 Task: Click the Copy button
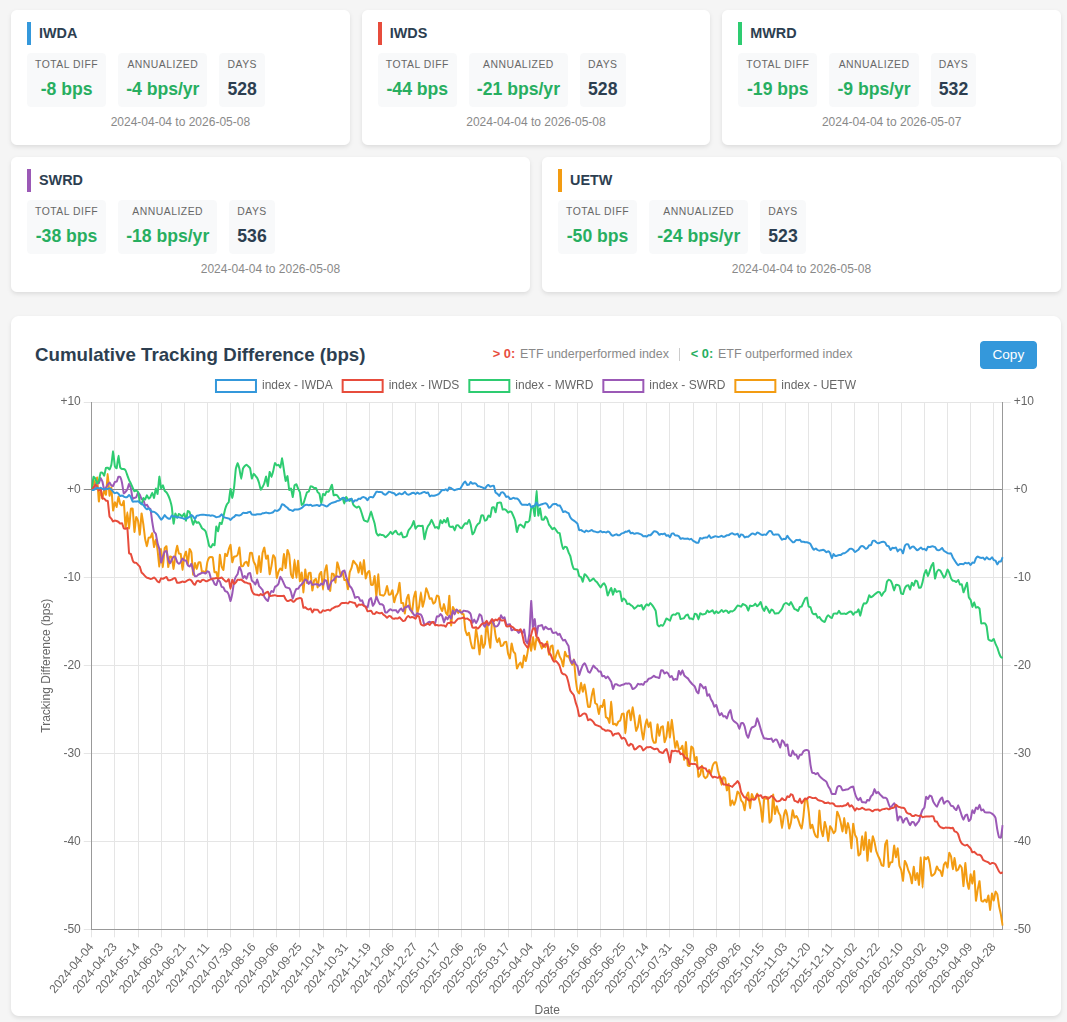(1008, 355)
